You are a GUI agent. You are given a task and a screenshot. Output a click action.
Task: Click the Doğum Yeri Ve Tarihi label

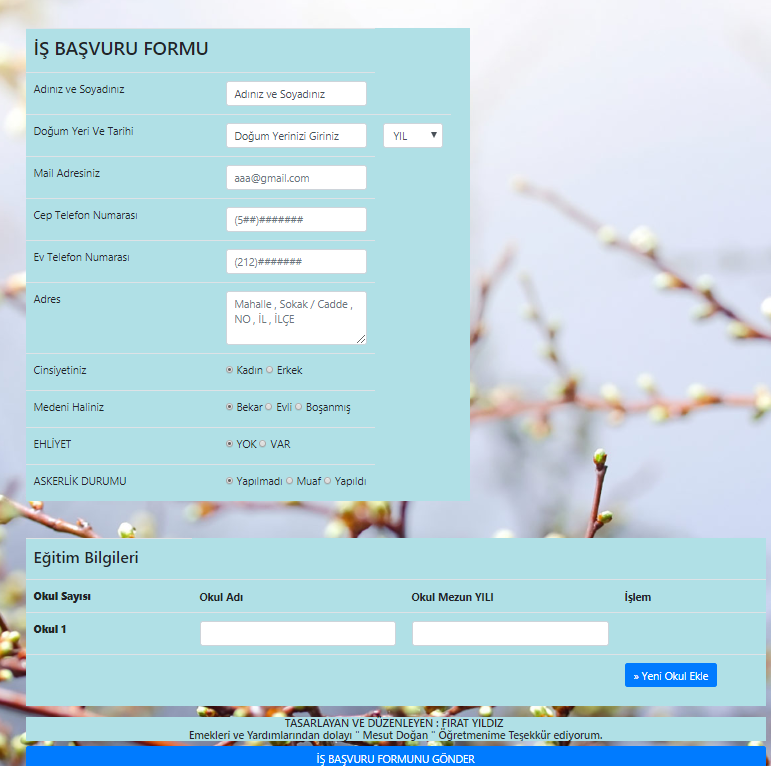click(x=84, y=131)
